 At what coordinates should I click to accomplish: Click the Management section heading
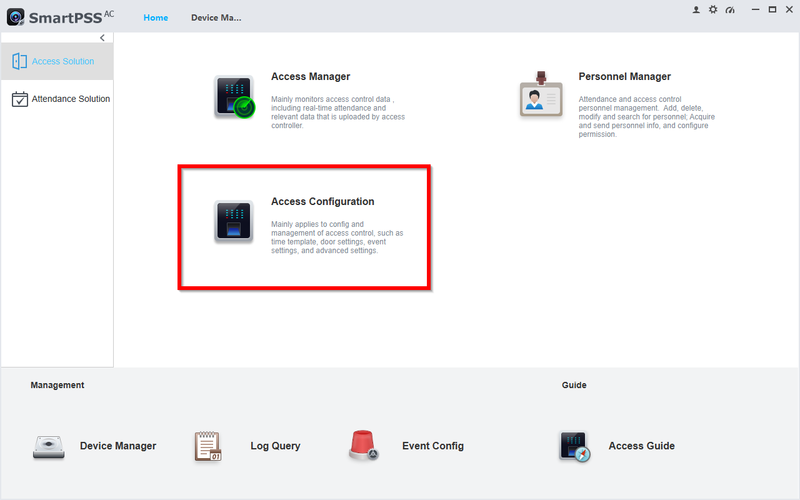coord(57,385)
